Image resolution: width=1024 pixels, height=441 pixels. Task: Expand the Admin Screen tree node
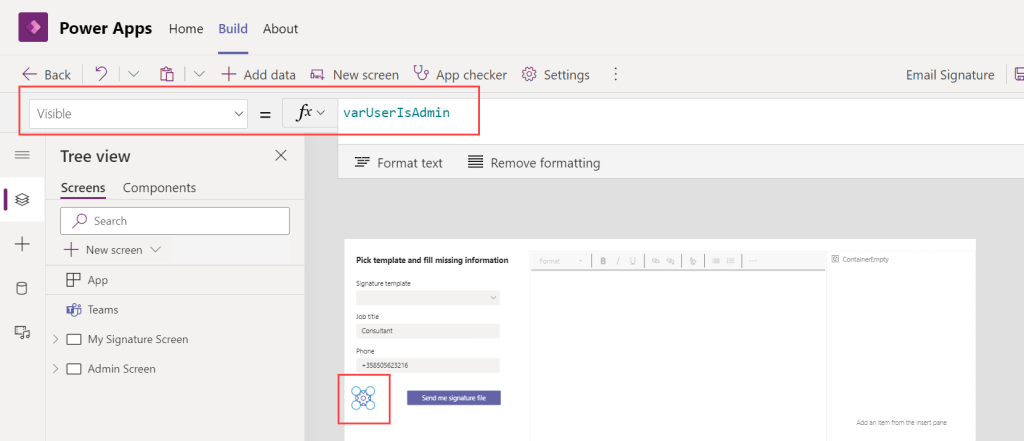coord(55,369)
